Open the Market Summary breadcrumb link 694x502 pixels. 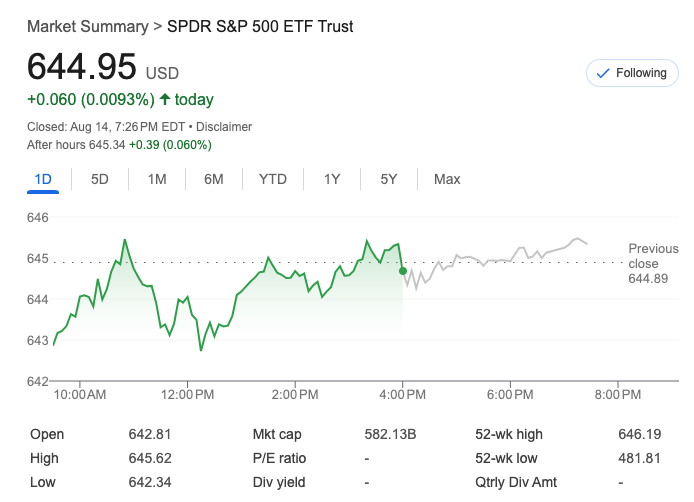(x=87, y=26)
